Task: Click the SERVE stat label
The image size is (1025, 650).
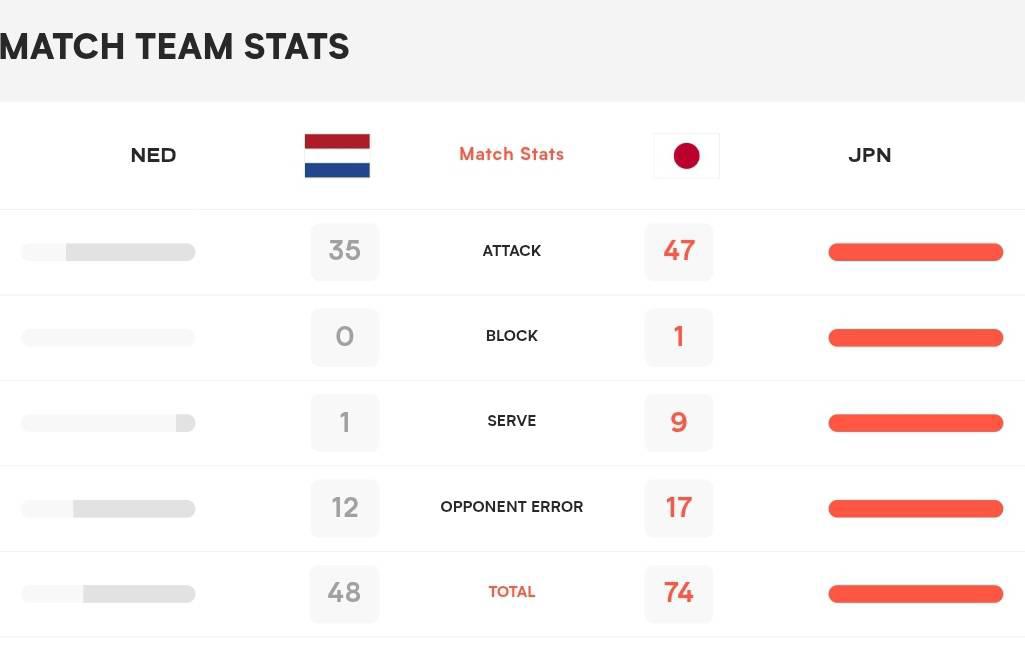Action: [511, 421]
